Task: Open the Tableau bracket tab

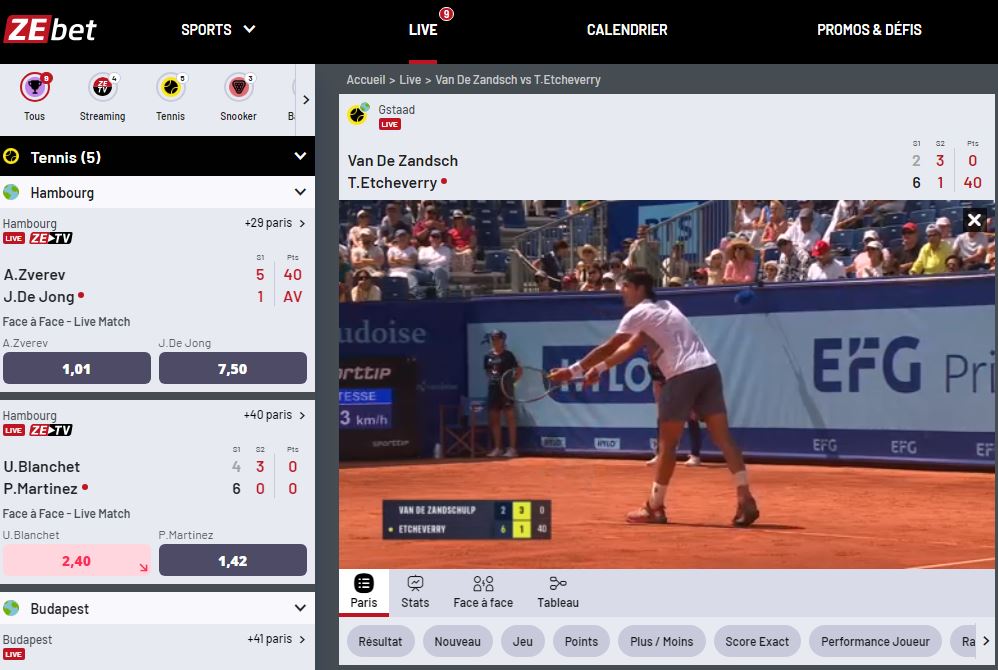Action: click(x=558, y=584)
